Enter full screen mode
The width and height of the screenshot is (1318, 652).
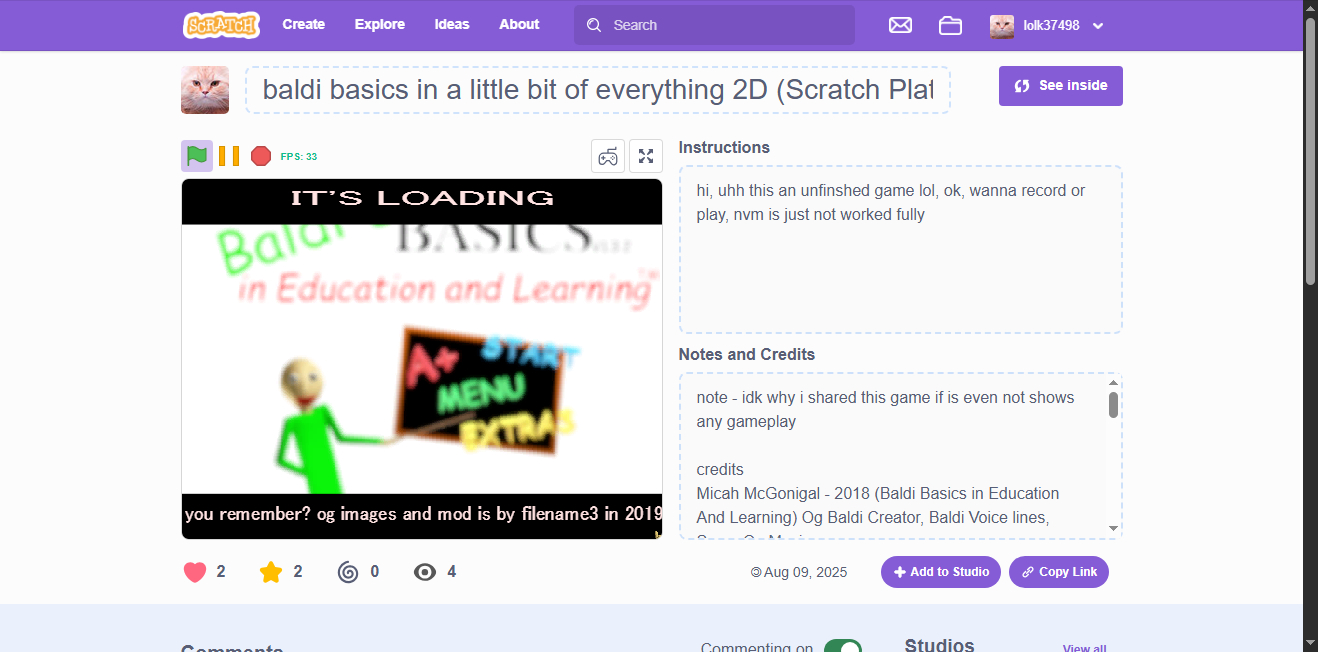click(x=646, y=156)
